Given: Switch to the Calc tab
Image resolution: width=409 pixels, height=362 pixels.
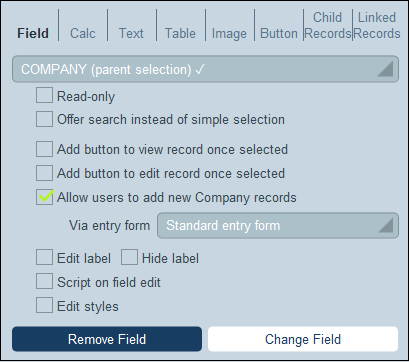Looking at the screenshot, I should click(83, 33).
